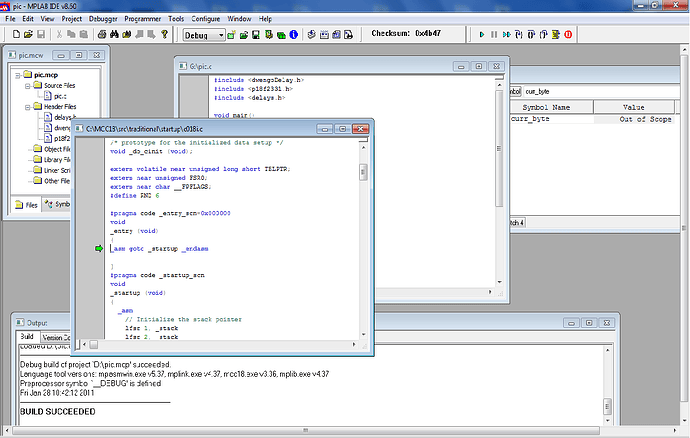Collapse the Header Files folder node

[x=28, y=107]
